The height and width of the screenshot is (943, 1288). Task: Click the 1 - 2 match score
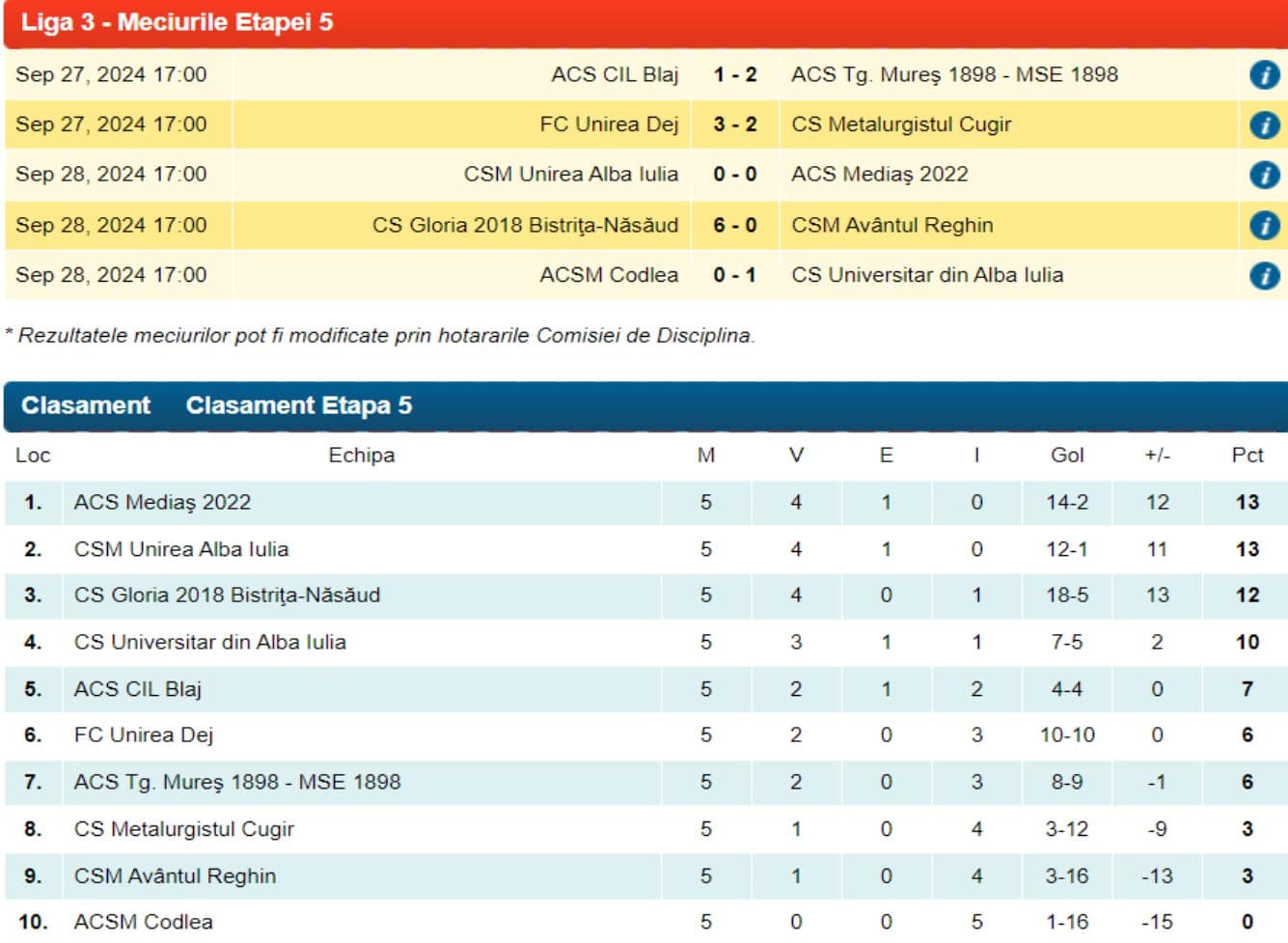click(735, 74)
